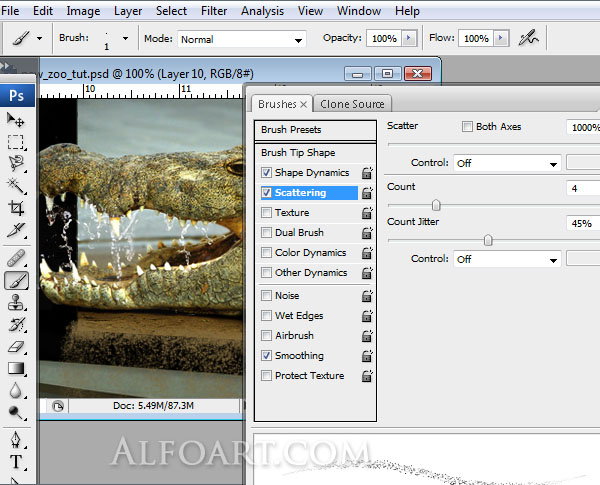Lock the Shape Dynamics settings
This screenshot has width=600, height=485.
367,173
